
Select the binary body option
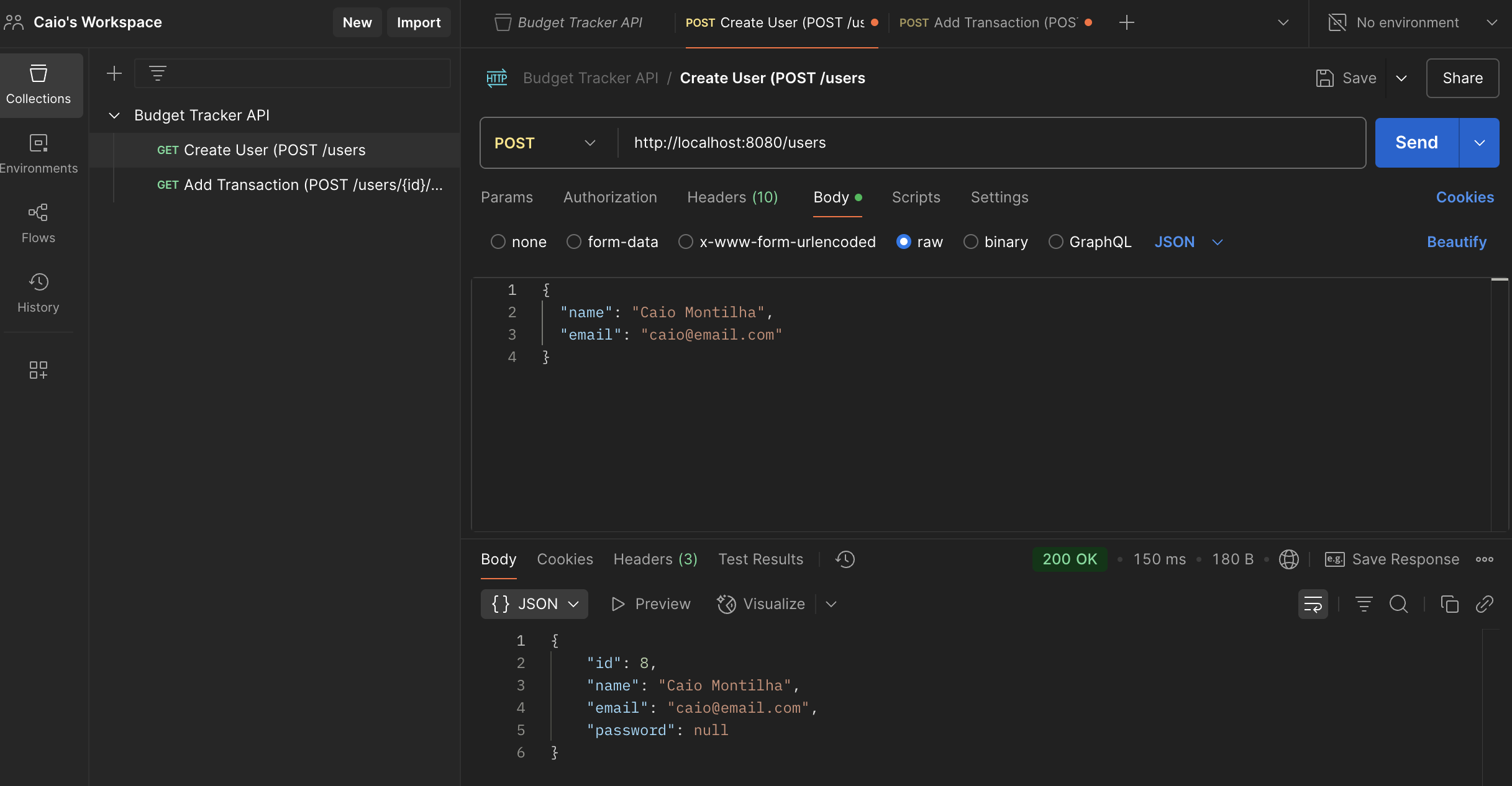pyautogui.click(x=971, y=242)
